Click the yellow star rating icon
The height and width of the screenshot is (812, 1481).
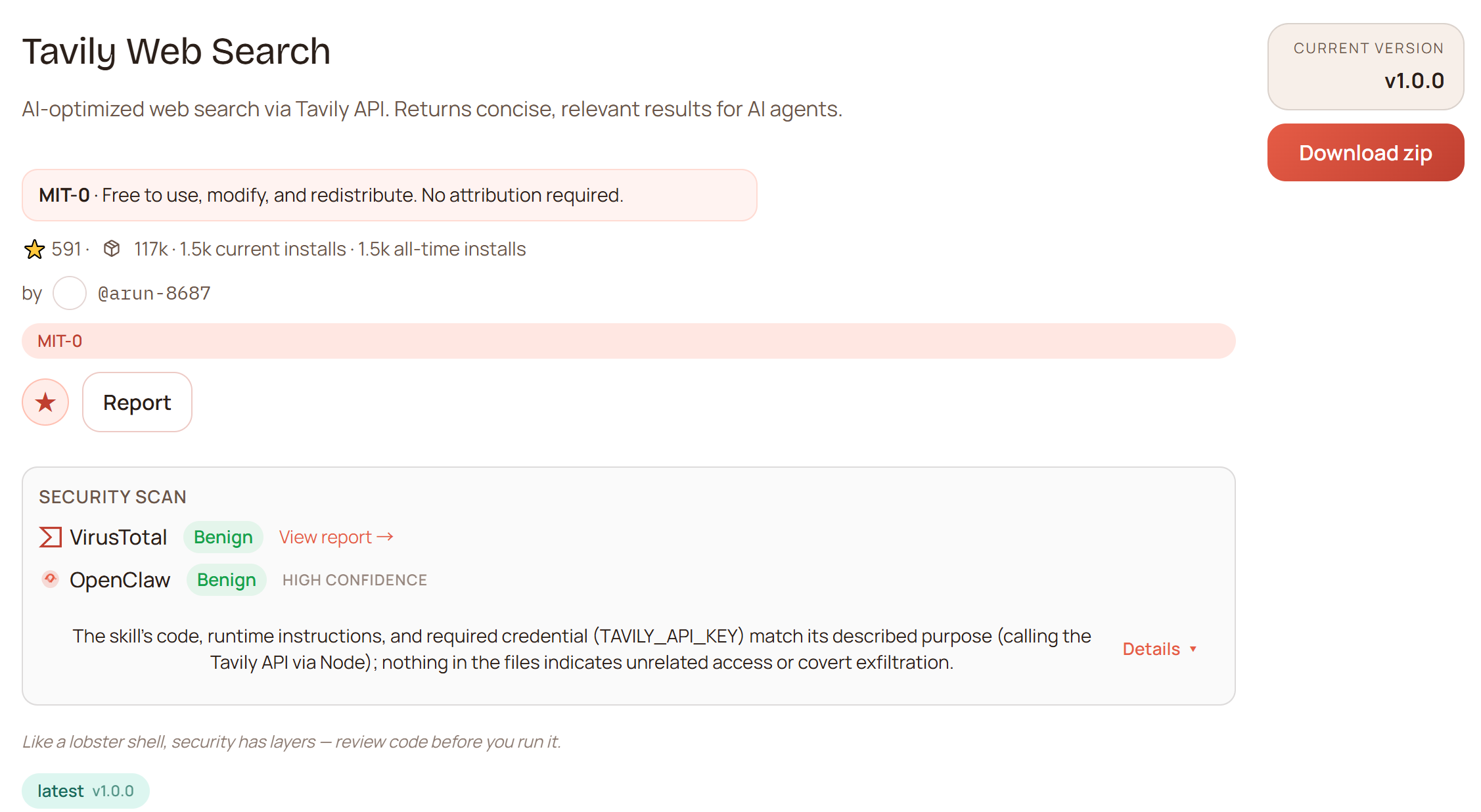34,250
